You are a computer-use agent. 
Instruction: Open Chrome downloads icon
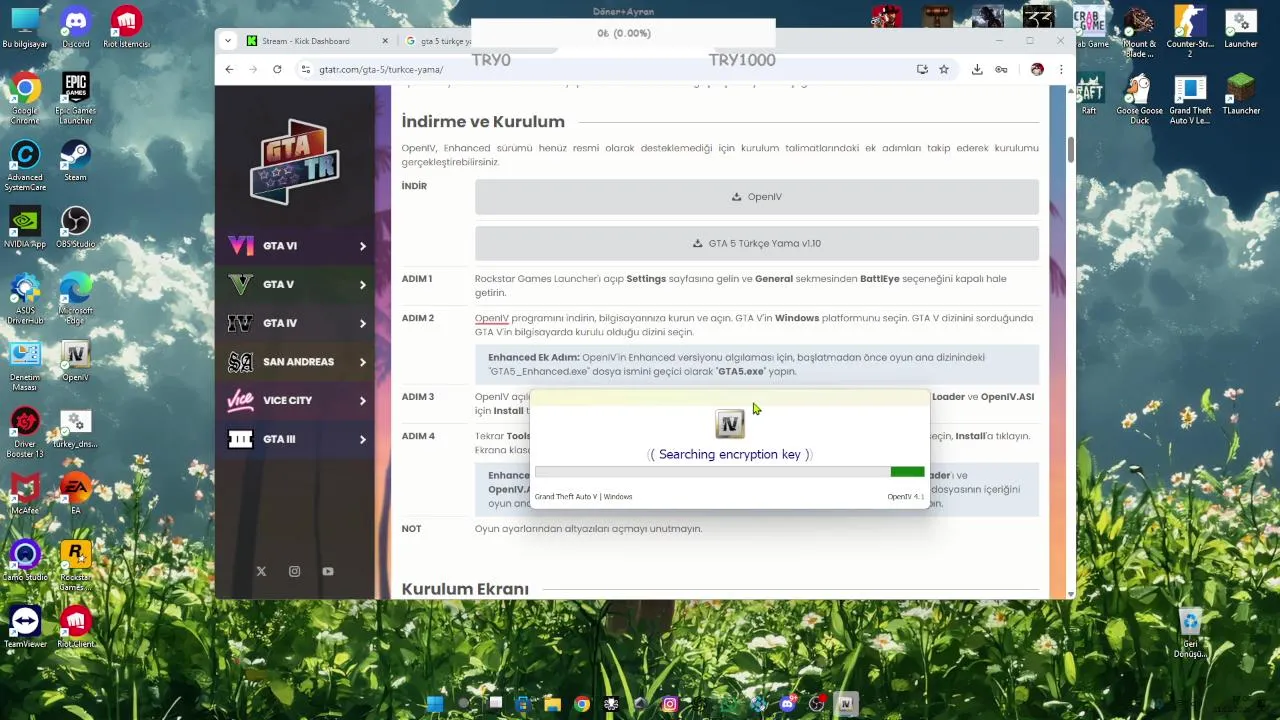(977, 69)
